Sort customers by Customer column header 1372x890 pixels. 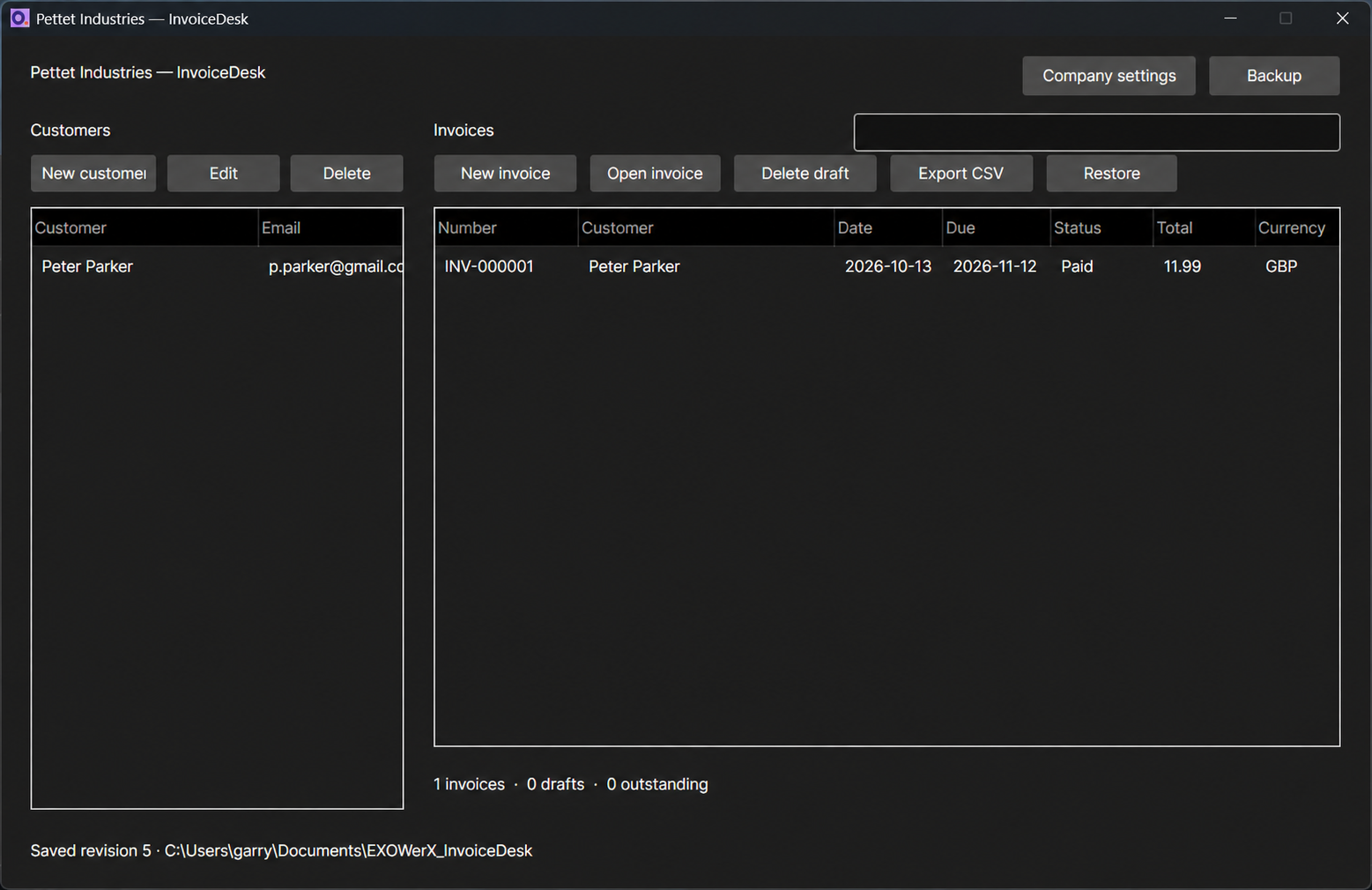pyautogui.click(x=145, y=227)
